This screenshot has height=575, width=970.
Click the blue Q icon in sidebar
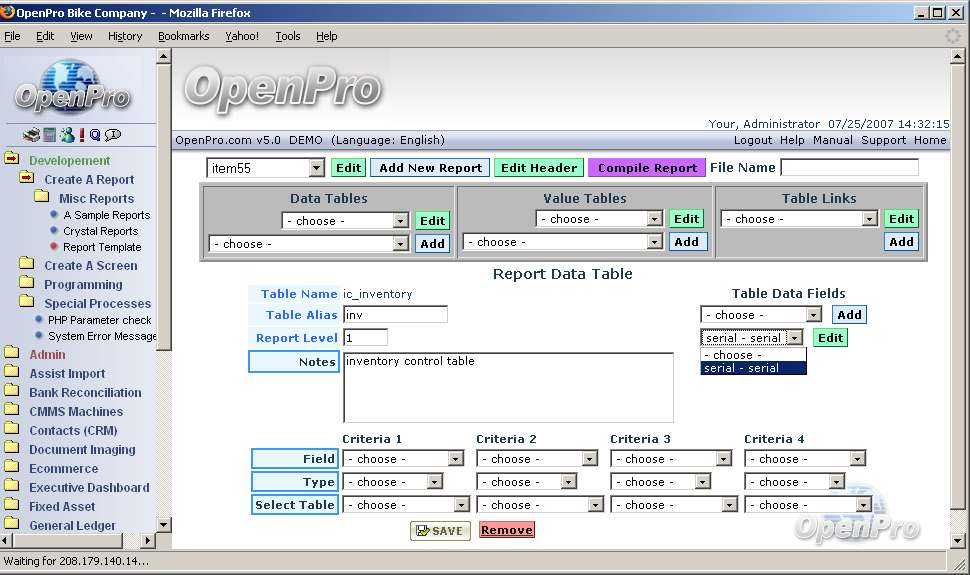click(x=95, y=135)
